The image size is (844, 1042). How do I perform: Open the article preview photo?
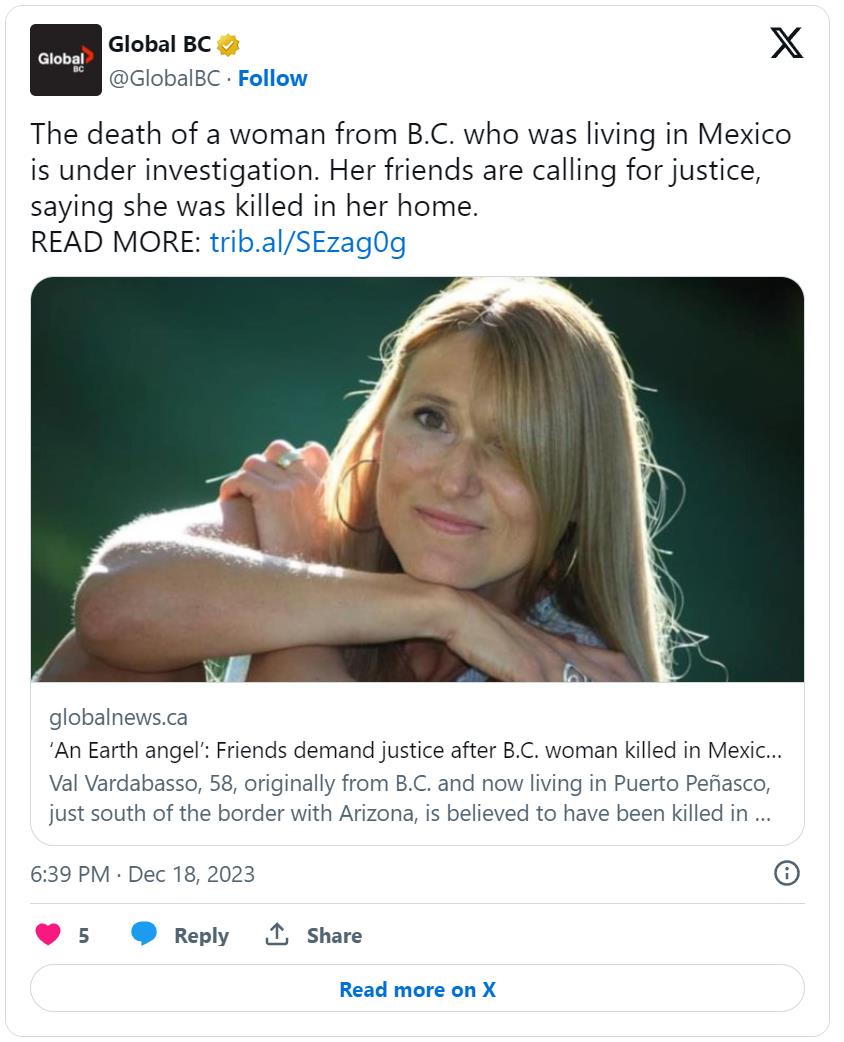(417, 480)
